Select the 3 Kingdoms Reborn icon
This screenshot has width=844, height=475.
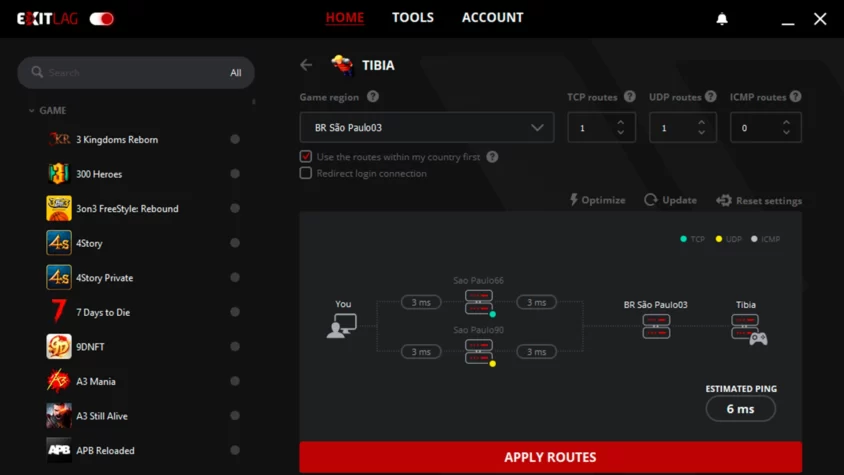coord(59,139)
